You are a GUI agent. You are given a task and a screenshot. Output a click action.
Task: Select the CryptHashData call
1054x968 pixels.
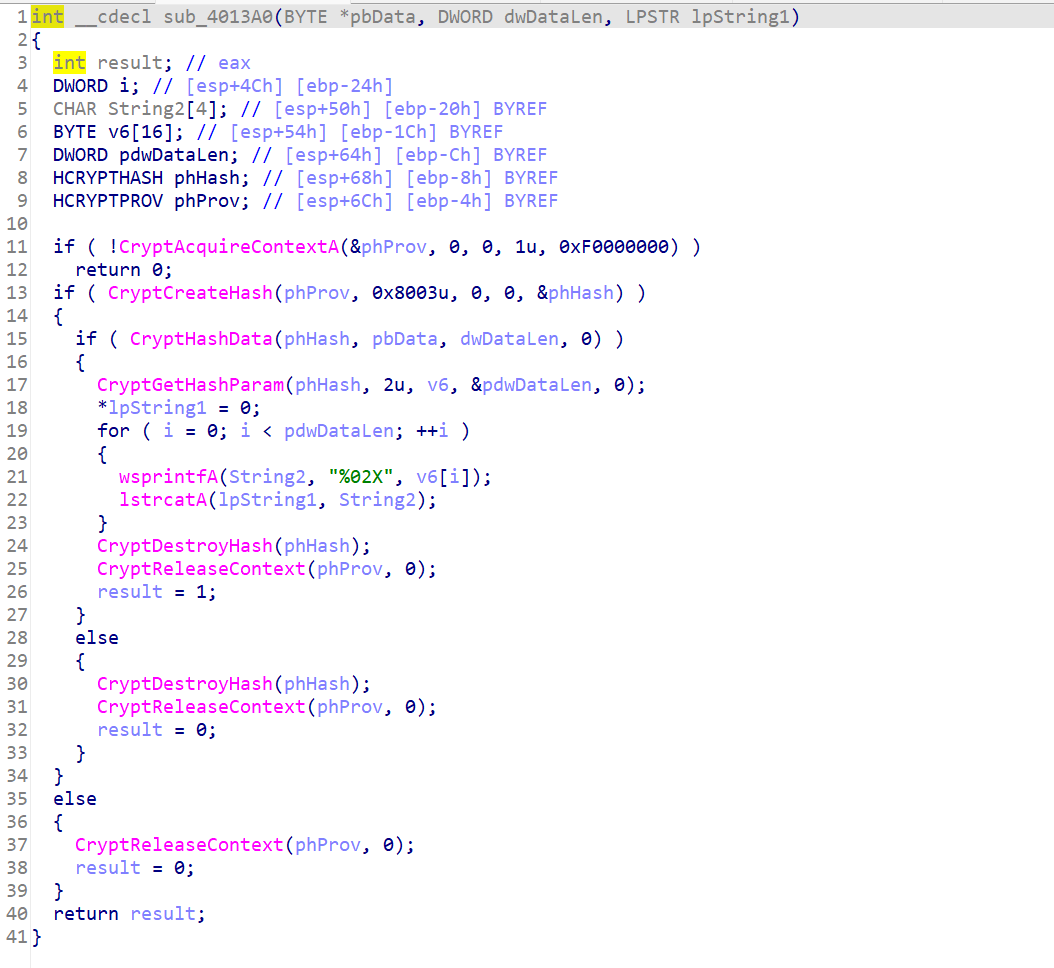tap(200, 339)
